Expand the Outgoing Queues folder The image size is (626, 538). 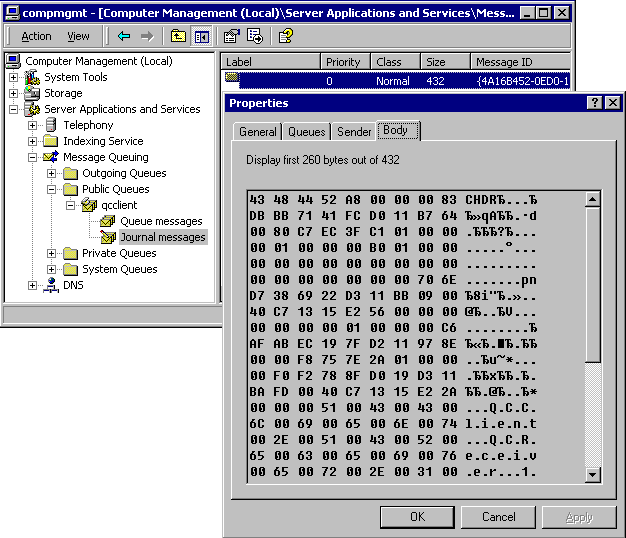(x=52, y=173)
